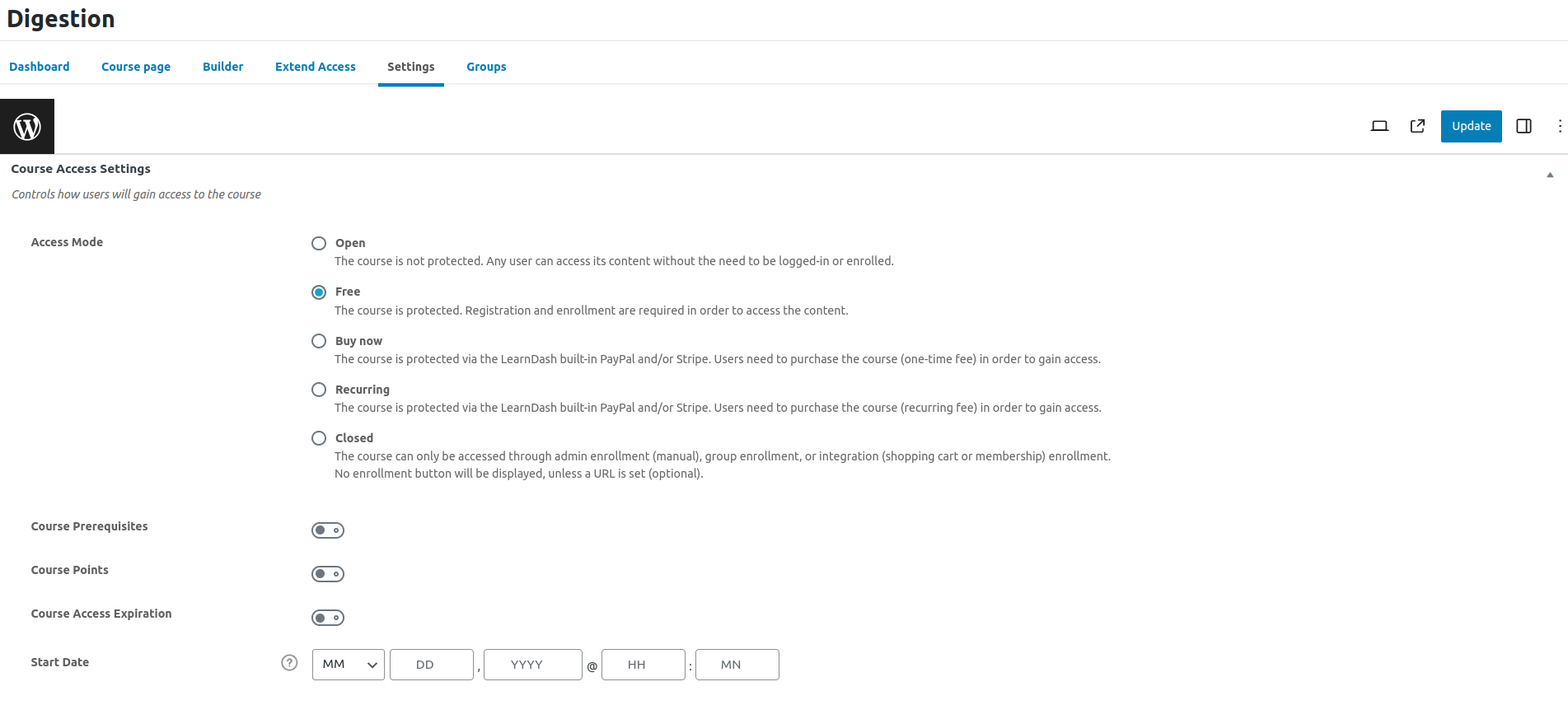Toggle the settings sidebar panel icon

[1524, 126]
